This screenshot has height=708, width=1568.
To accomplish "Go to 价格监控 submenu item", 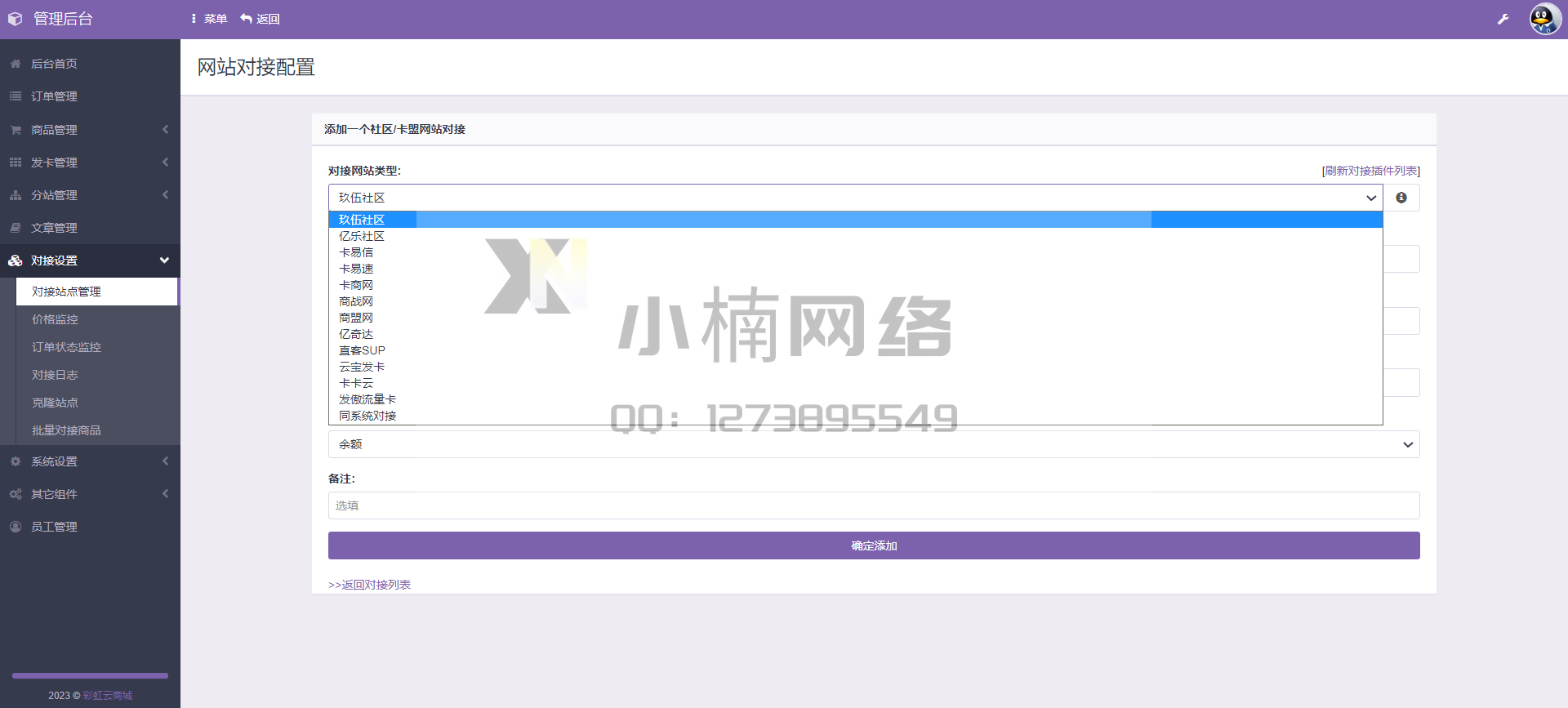I will click(97, 319).
